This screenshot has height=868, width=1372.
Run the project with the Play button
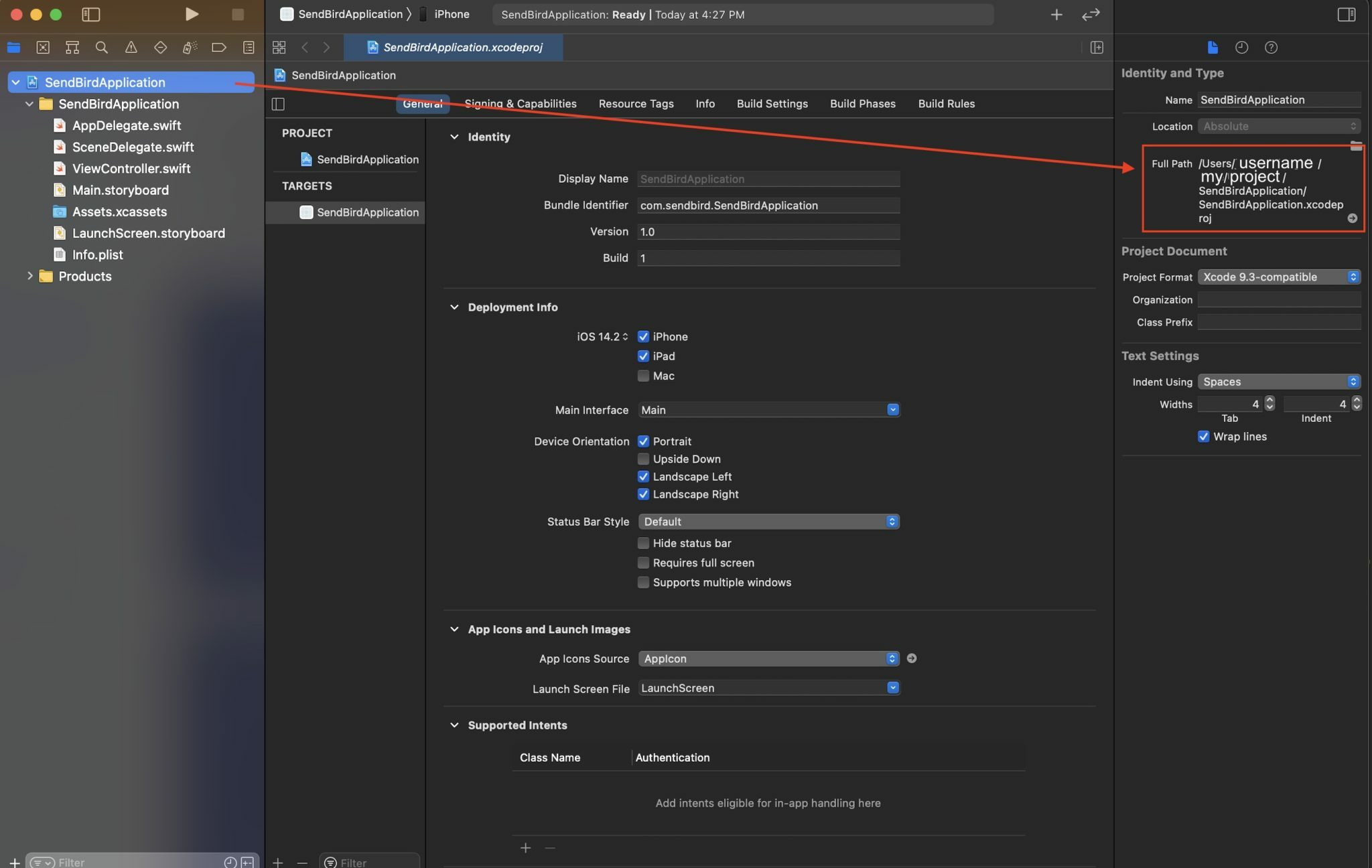tap(192, 14)
